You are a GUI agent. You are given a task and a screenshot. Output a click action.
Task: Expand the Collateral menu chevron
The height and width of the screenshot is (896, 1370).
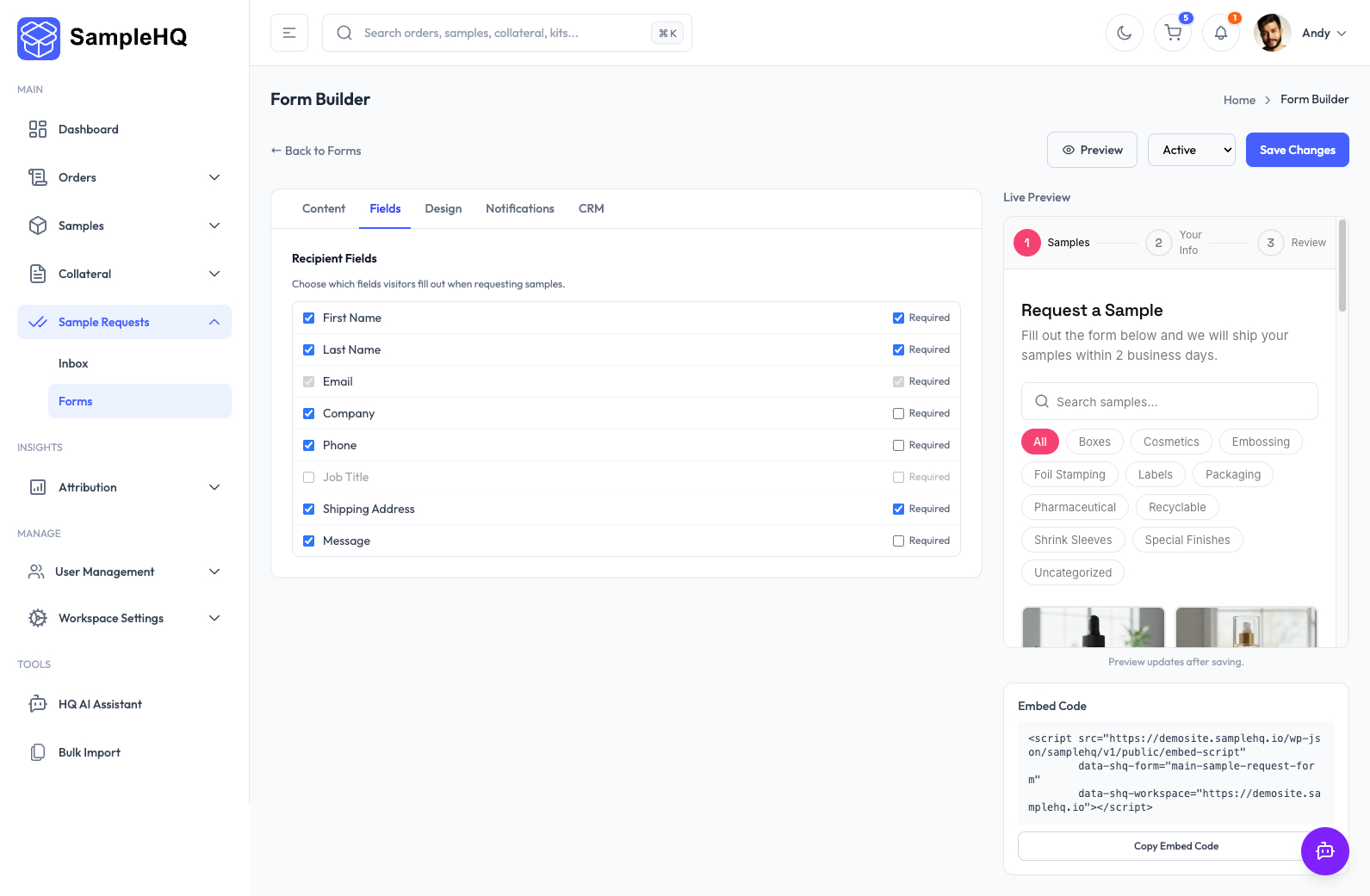pos(214,274)
